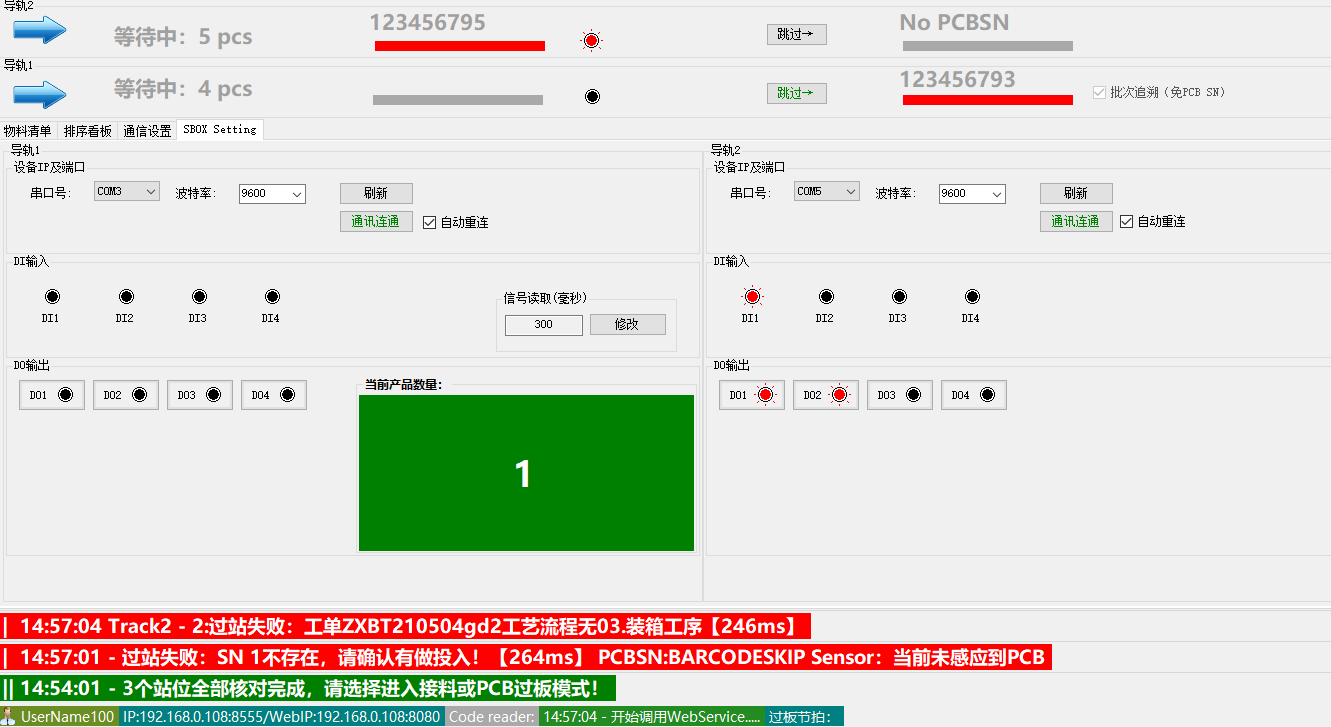Click the 信号读取 input field showing 300

click(x=543, y=325)
